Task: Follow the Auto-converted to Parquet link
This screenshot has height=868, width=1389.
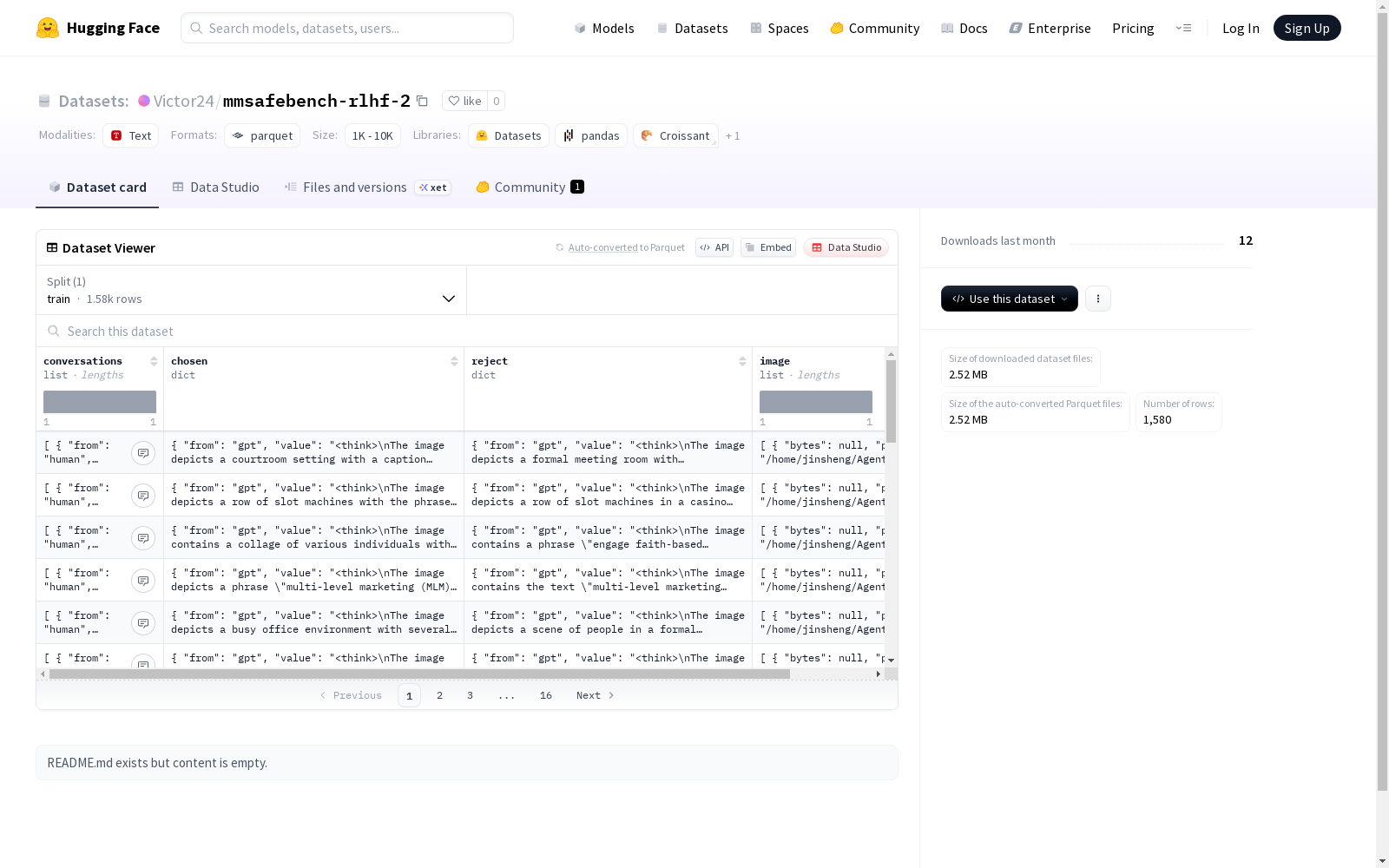Action: pyautogui.click(x=602, y=247)
